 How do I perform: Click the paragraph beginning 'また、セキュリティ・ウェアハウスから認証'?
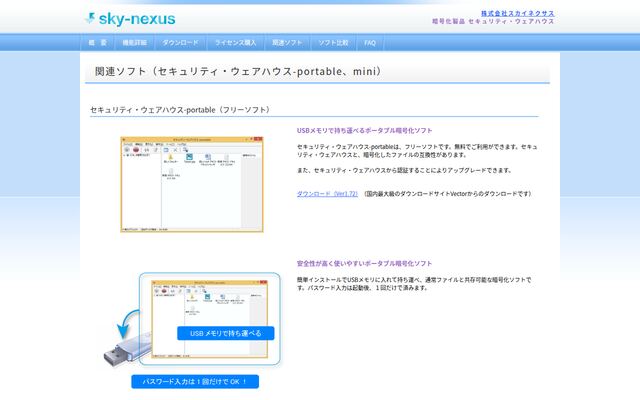(x=404, y=171)
